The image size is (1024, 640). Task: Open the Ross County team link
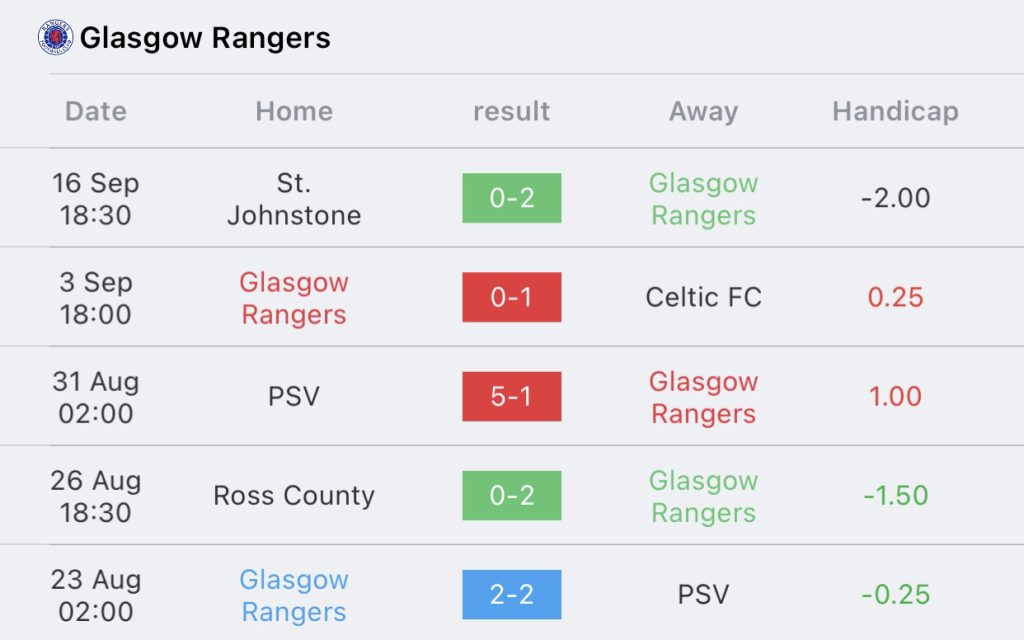tap(294, 496)
